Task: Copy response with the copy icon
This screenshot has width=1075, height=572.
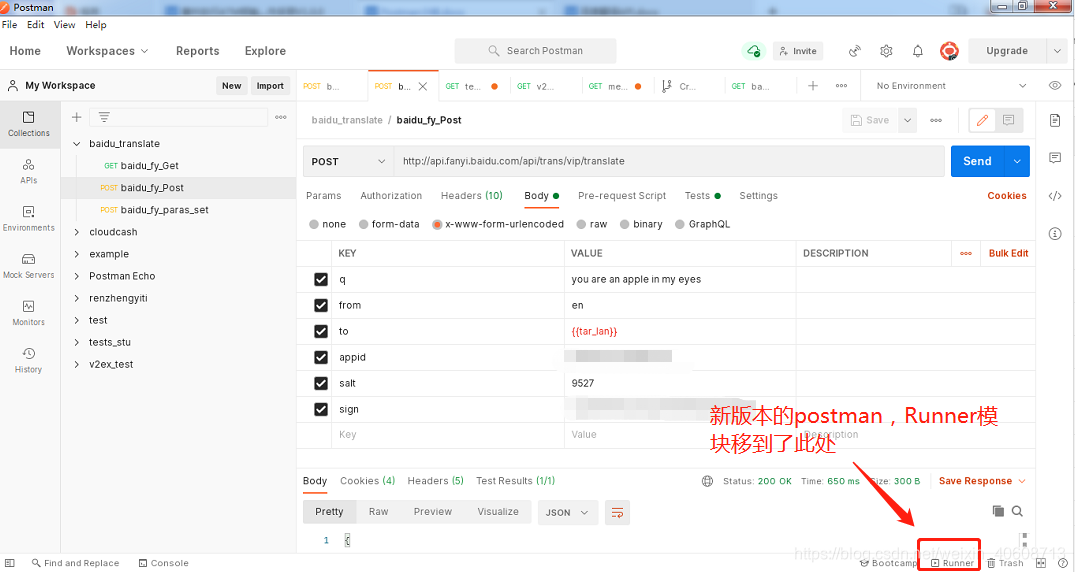Action: coord(998,511)
